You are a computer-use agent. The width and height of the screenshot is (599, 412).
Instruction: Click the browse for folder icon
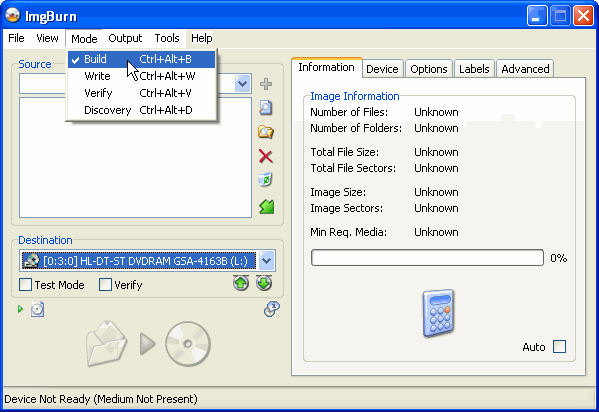tap(266, 132)
